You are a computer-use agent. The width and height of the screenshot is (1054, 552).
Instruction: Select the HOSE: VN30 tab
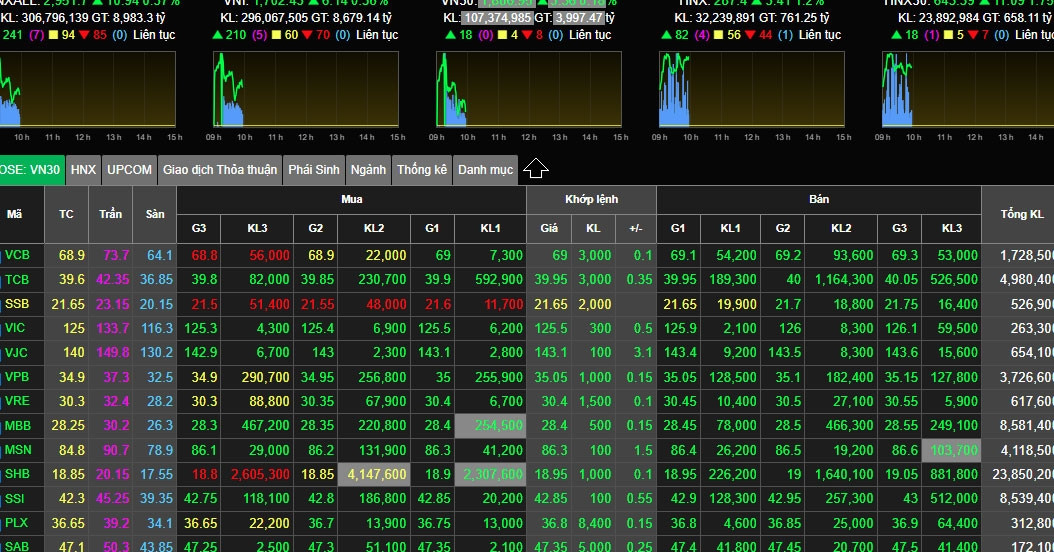31,170
